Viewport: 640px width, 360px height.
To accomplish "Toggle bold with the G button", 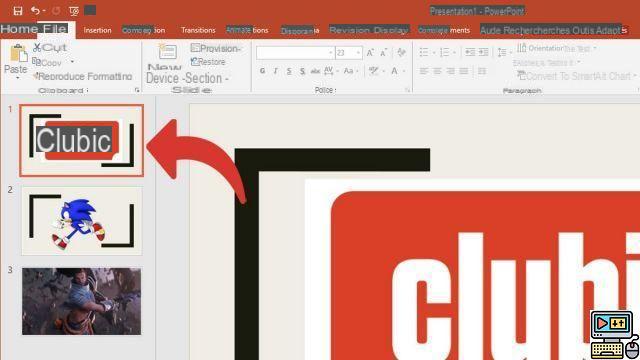I will 262,71.
